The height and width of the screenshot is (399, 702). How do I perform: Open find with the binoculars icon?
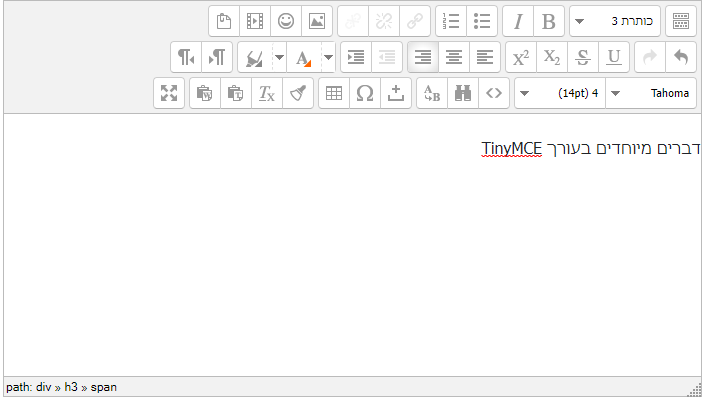(x=463, y=93)
